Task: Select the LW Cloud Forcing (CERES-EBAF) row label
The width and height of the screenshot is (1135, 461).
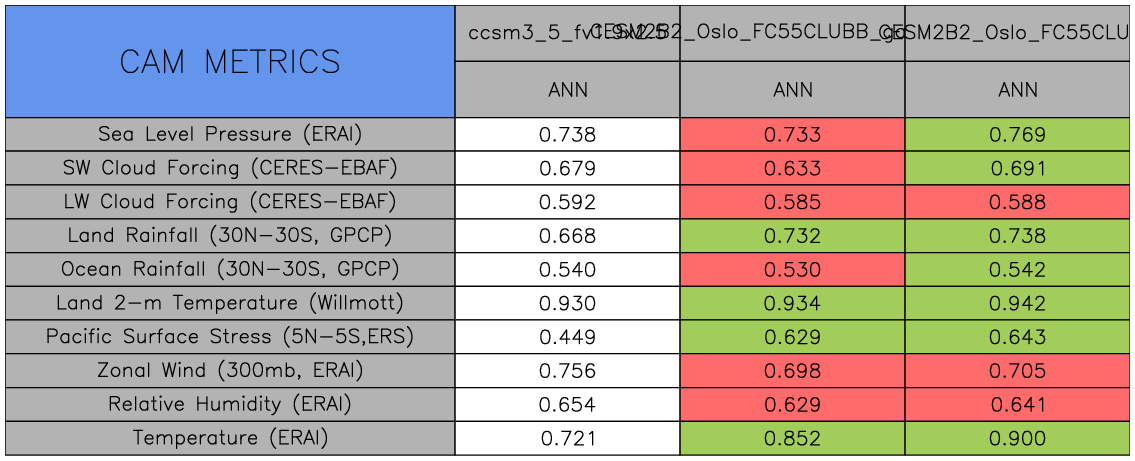Action: pyautogui.click(x=230, y=202)
